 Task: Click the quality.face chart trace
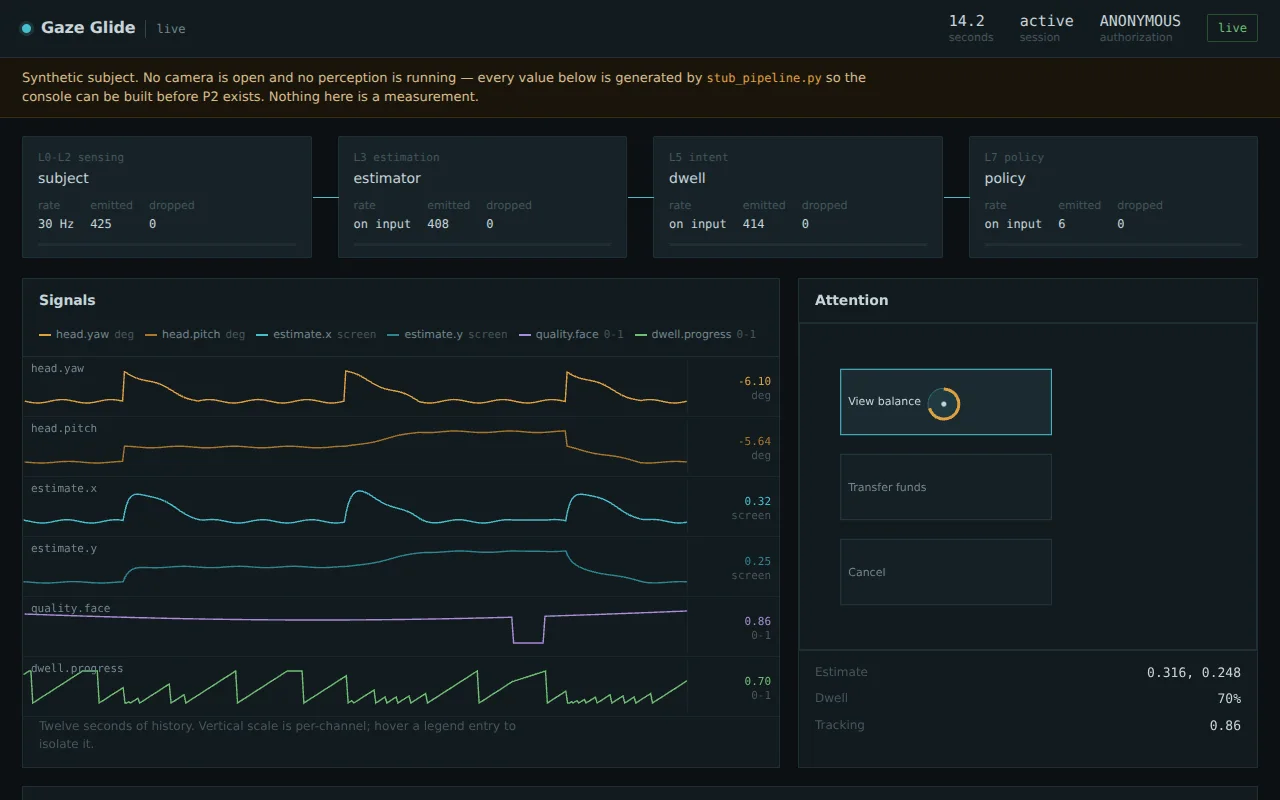(355, 626)
